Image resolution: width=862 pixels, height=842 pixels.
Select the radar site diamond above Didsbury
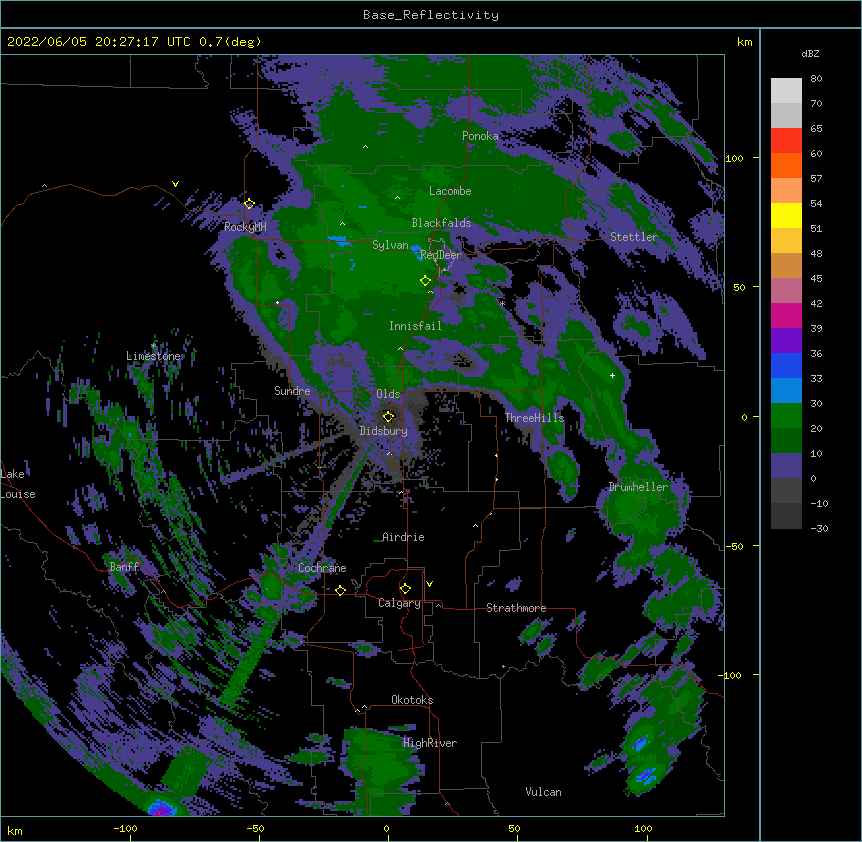[x=389, y=417]
